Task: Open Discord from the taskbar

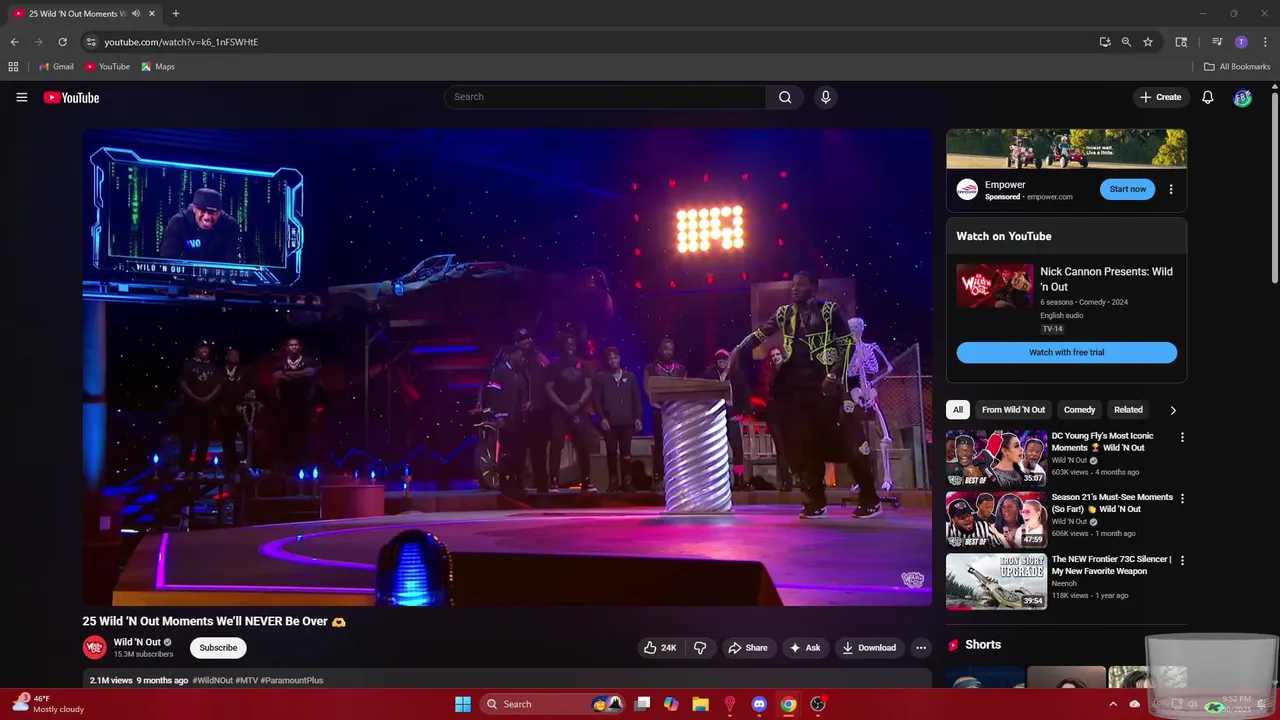Action: (x=759, y=704)
